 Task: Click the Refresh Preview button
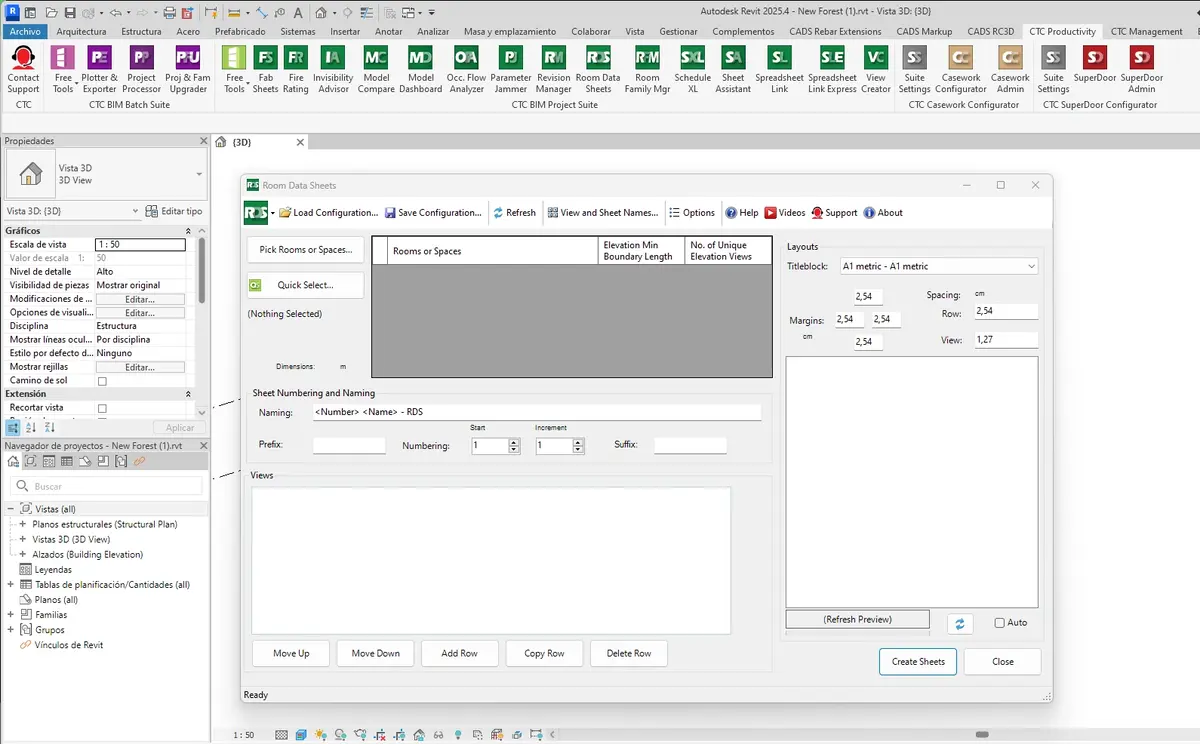[857, 620]
